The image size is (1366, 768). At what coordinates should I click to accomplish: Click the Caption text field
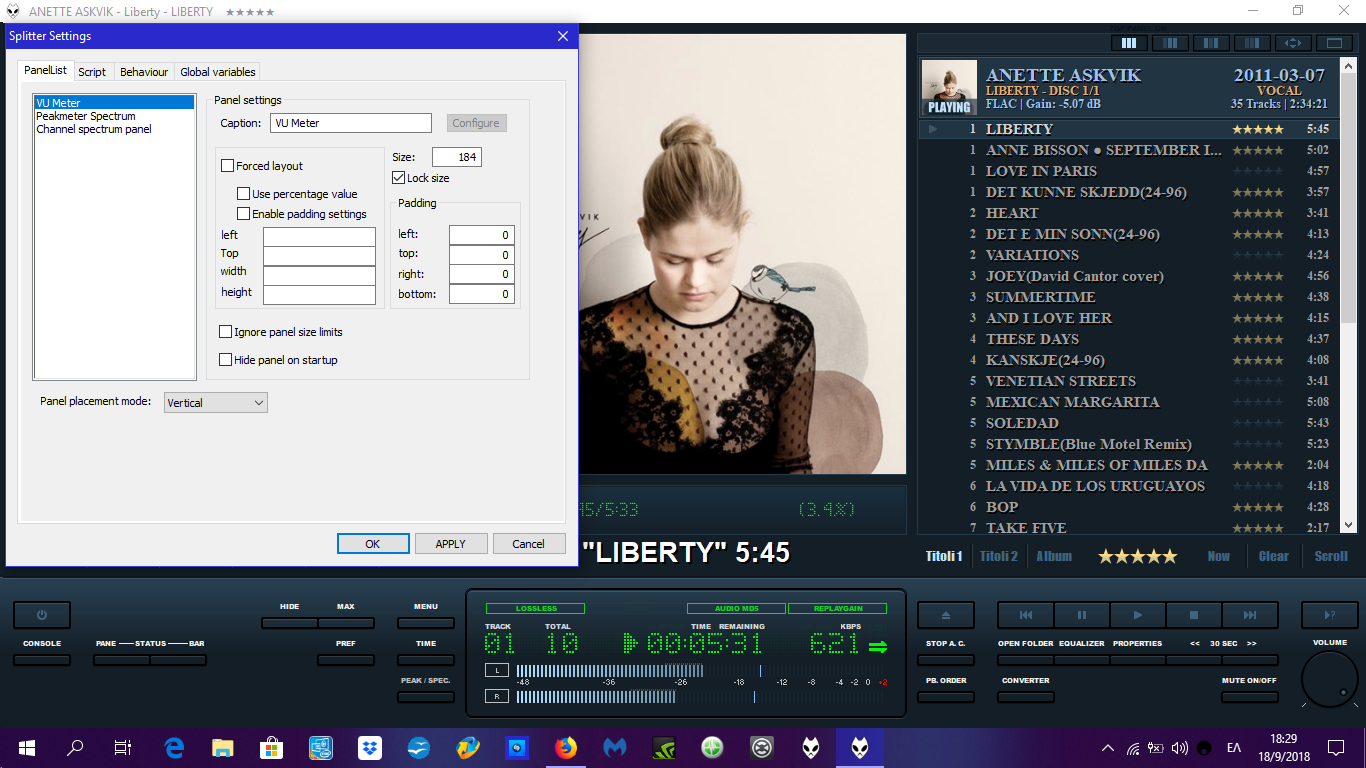[350, 123]
